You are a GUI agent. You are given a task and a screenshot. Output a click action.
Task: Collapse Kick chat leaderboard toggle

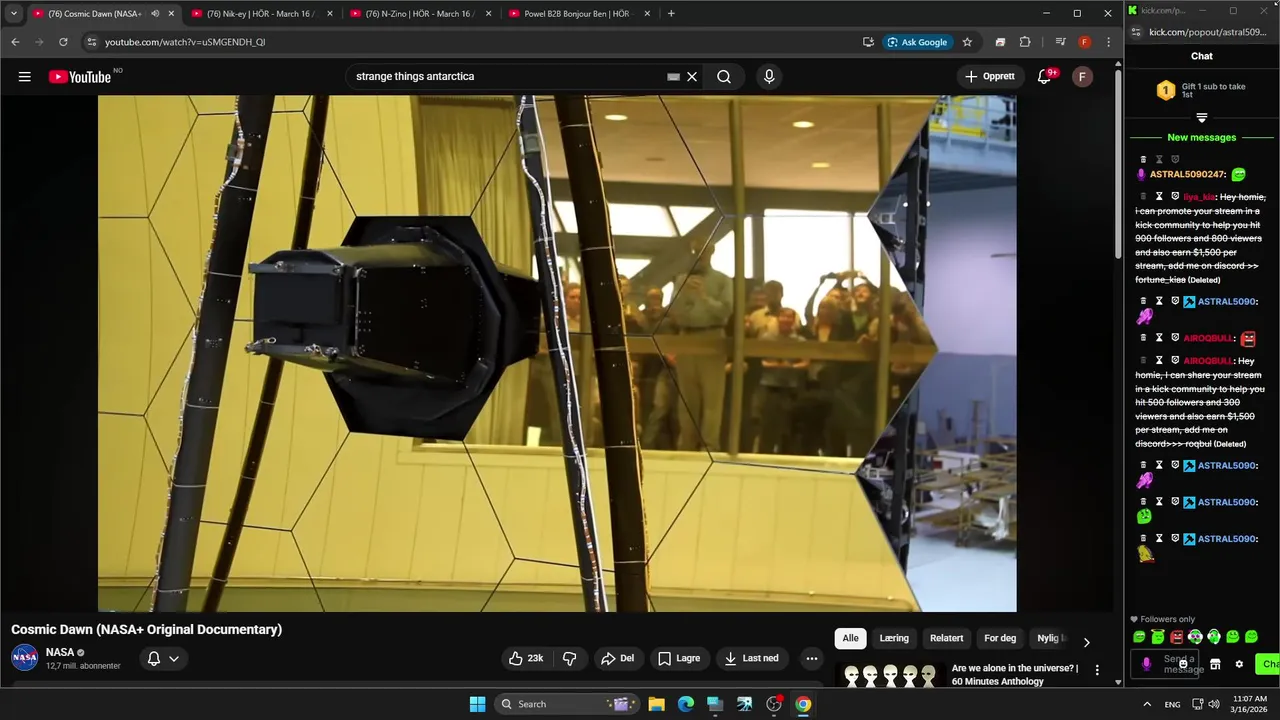click(1202, 118)
